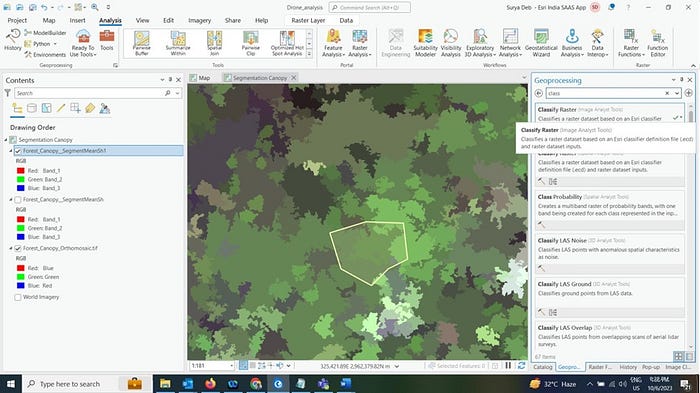Close the Segmentation Canopy view tab
This screenshot has width=700, height=393.
click(294, 78)
